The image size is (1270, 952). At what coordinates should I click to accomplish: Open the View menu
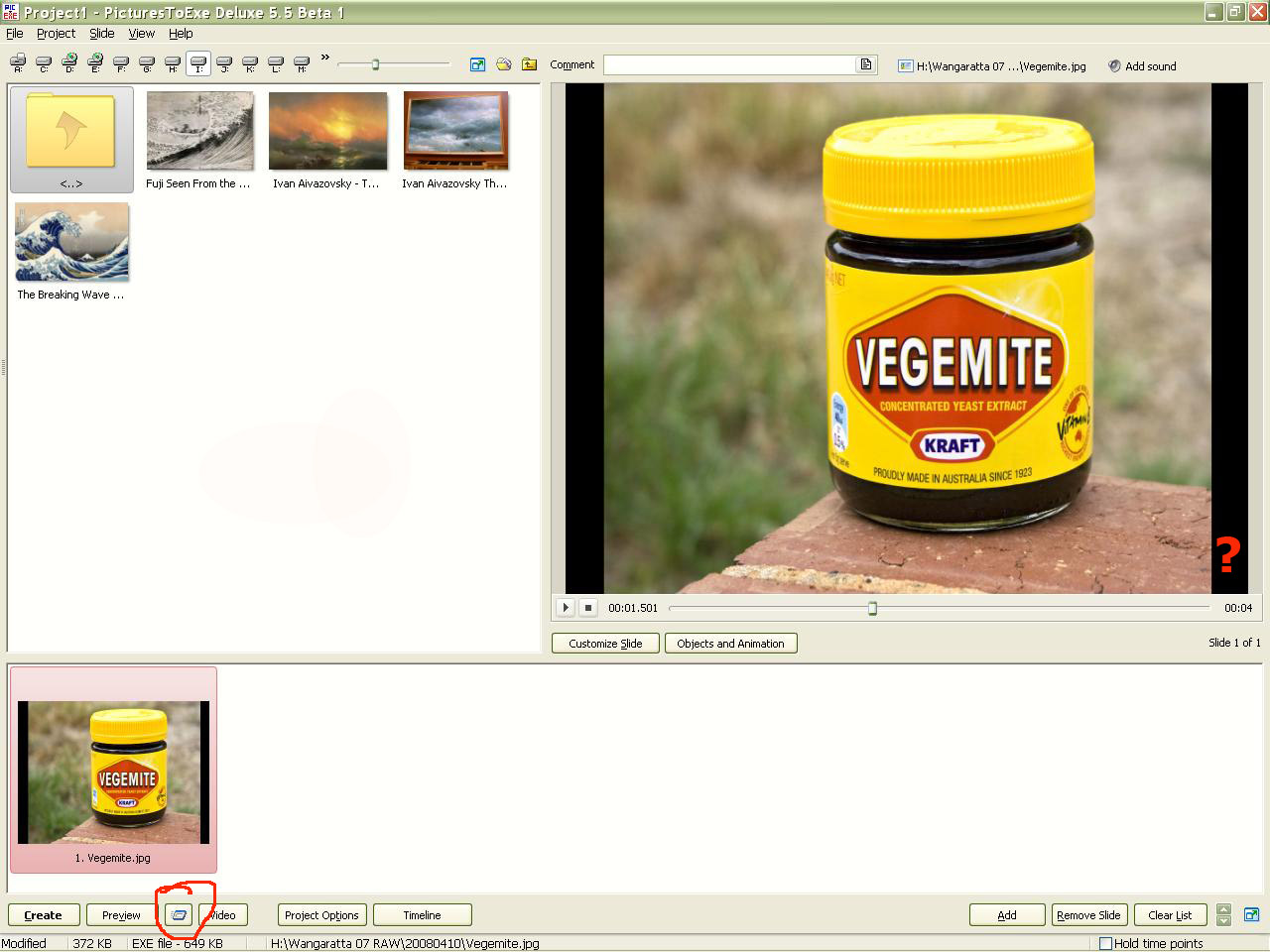[x=142, y=33]
